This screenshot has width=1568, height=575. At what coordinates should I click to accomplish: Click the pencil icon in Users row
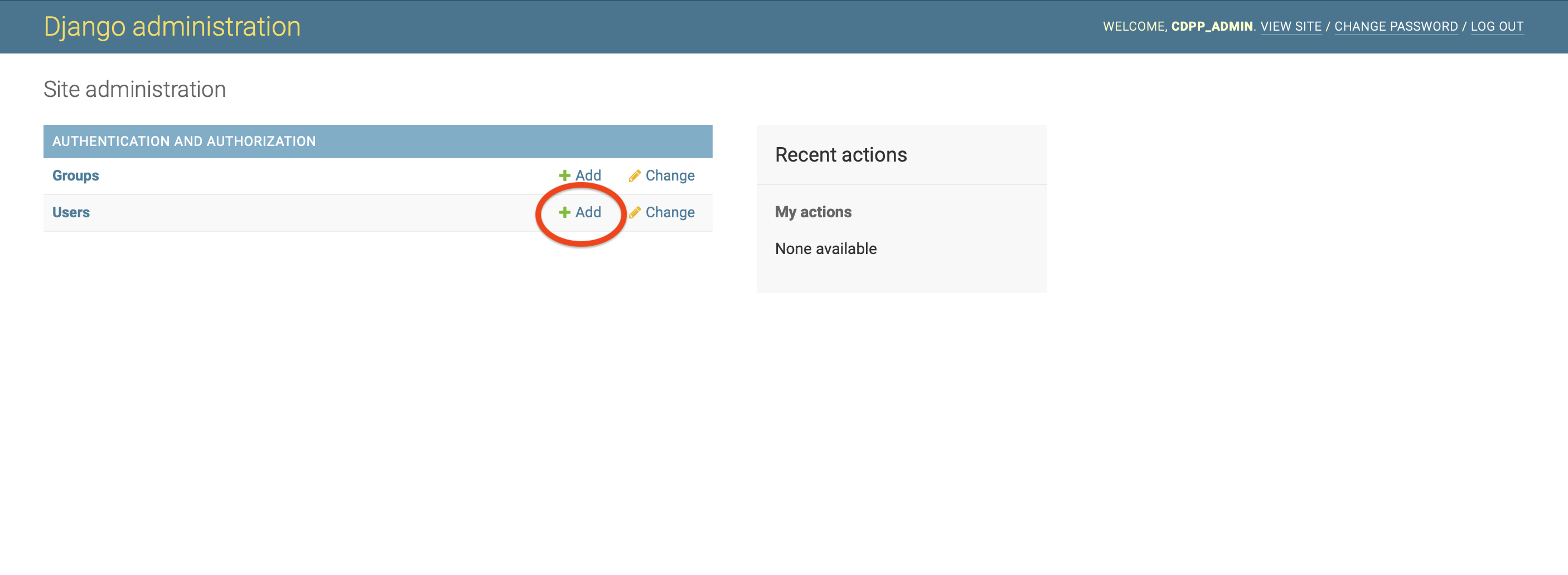(634, 212)
